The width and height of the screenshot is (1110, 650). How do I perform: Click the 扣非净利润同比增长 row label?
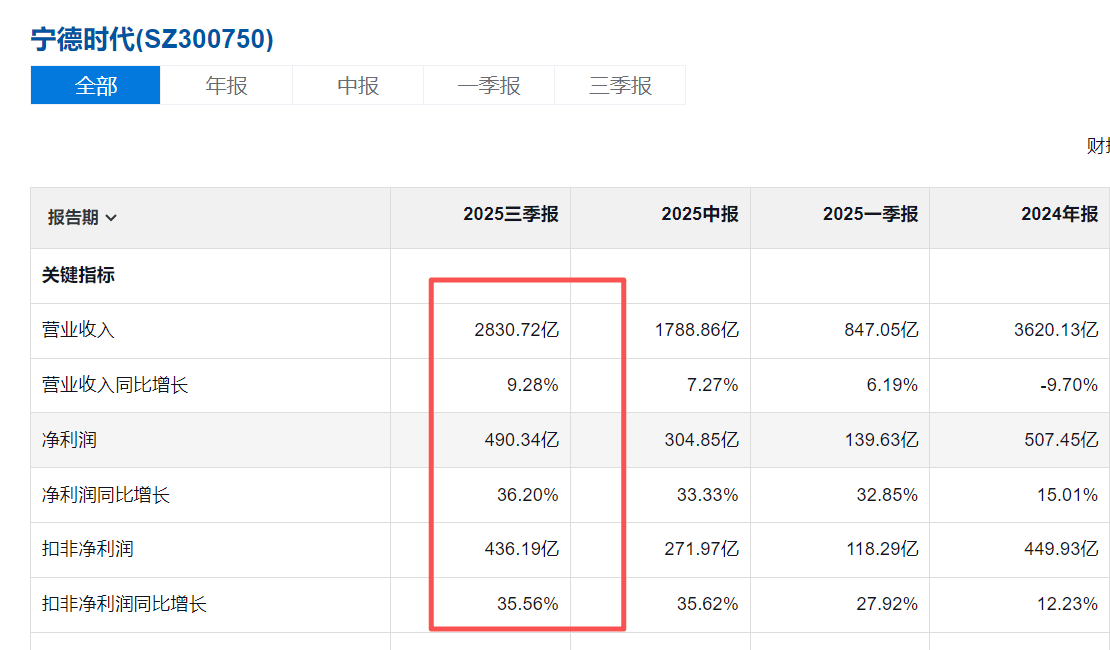click(x=124, y=604)
